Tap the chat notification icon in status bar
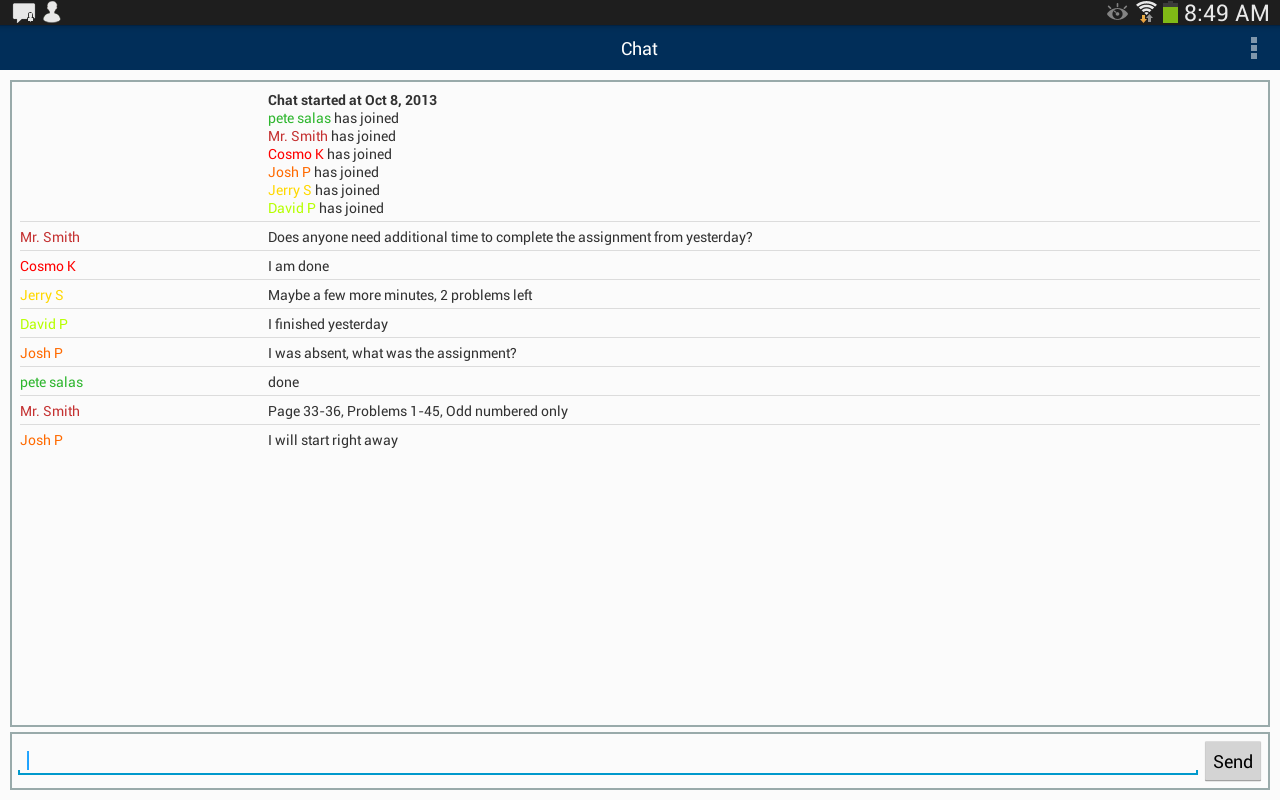This screenshot has height=800, width=1280. 24,13
